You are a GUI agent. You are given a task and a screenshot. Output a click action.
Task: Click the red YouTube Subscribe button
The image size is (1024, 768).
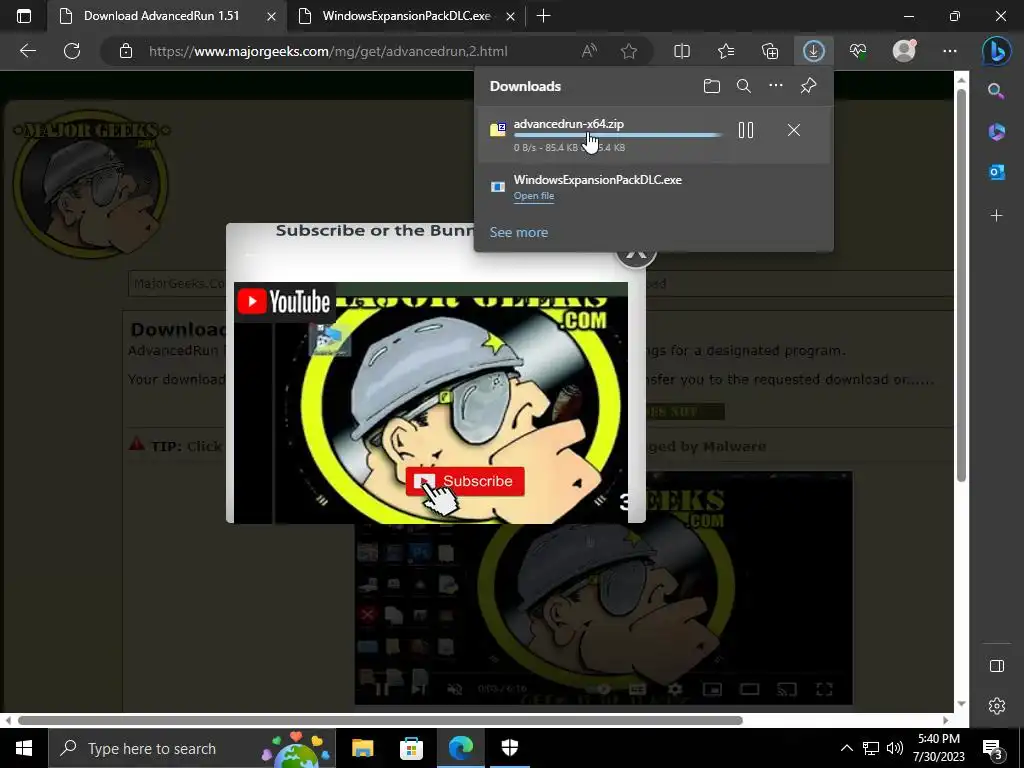(465, 481)
